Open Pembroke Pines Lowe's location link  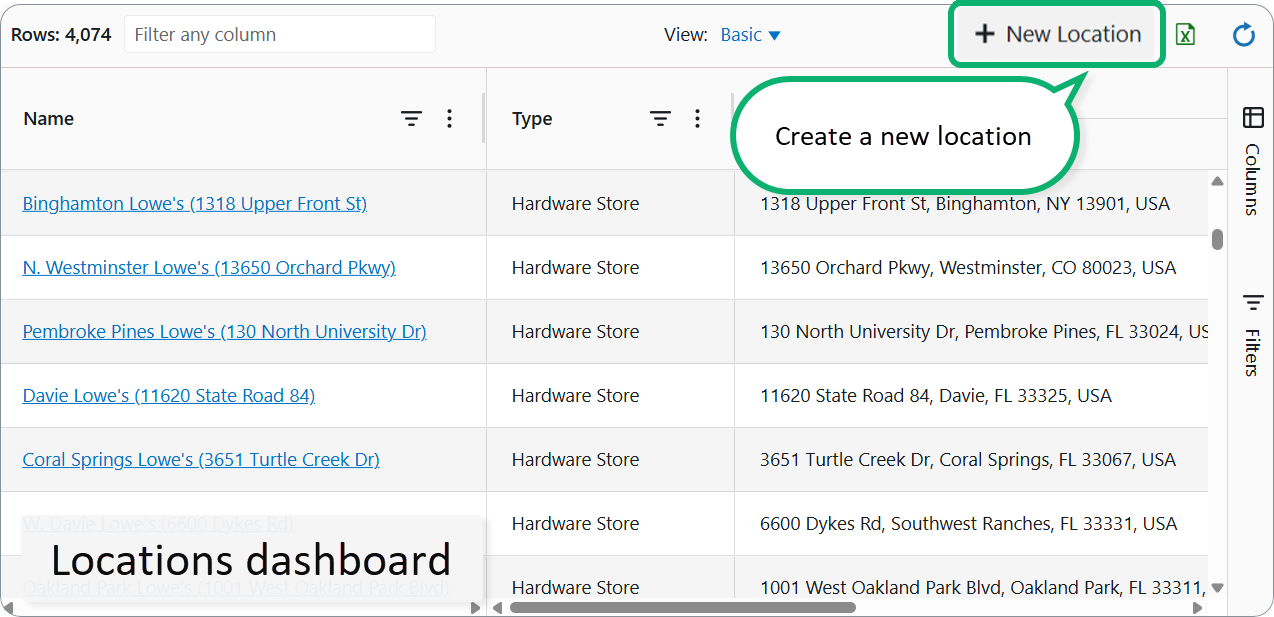(224, 332)
